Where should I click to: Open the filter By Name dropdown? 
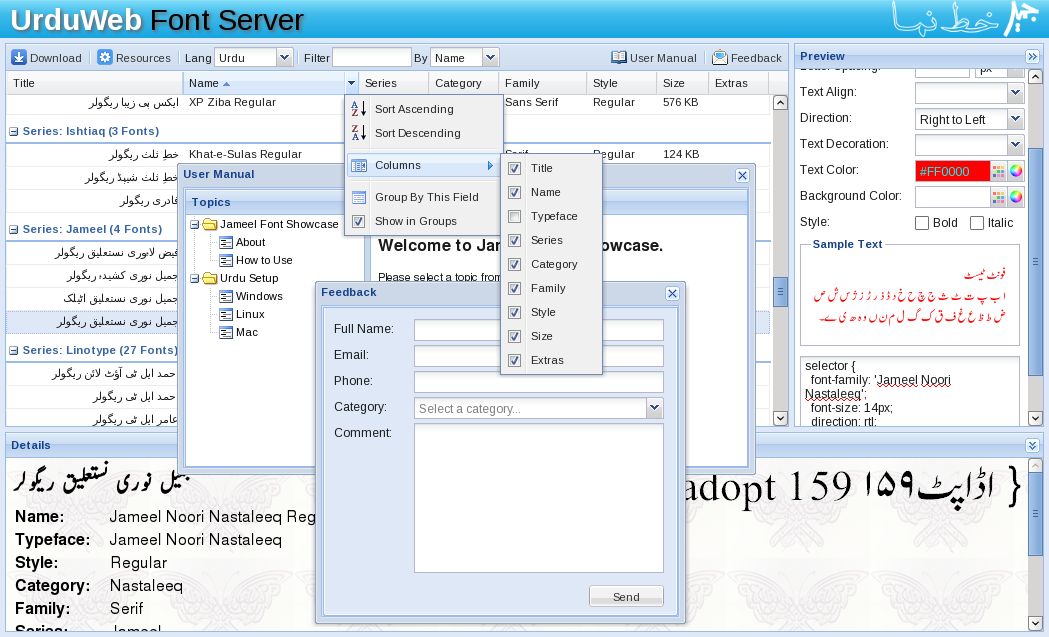(490, 58)
